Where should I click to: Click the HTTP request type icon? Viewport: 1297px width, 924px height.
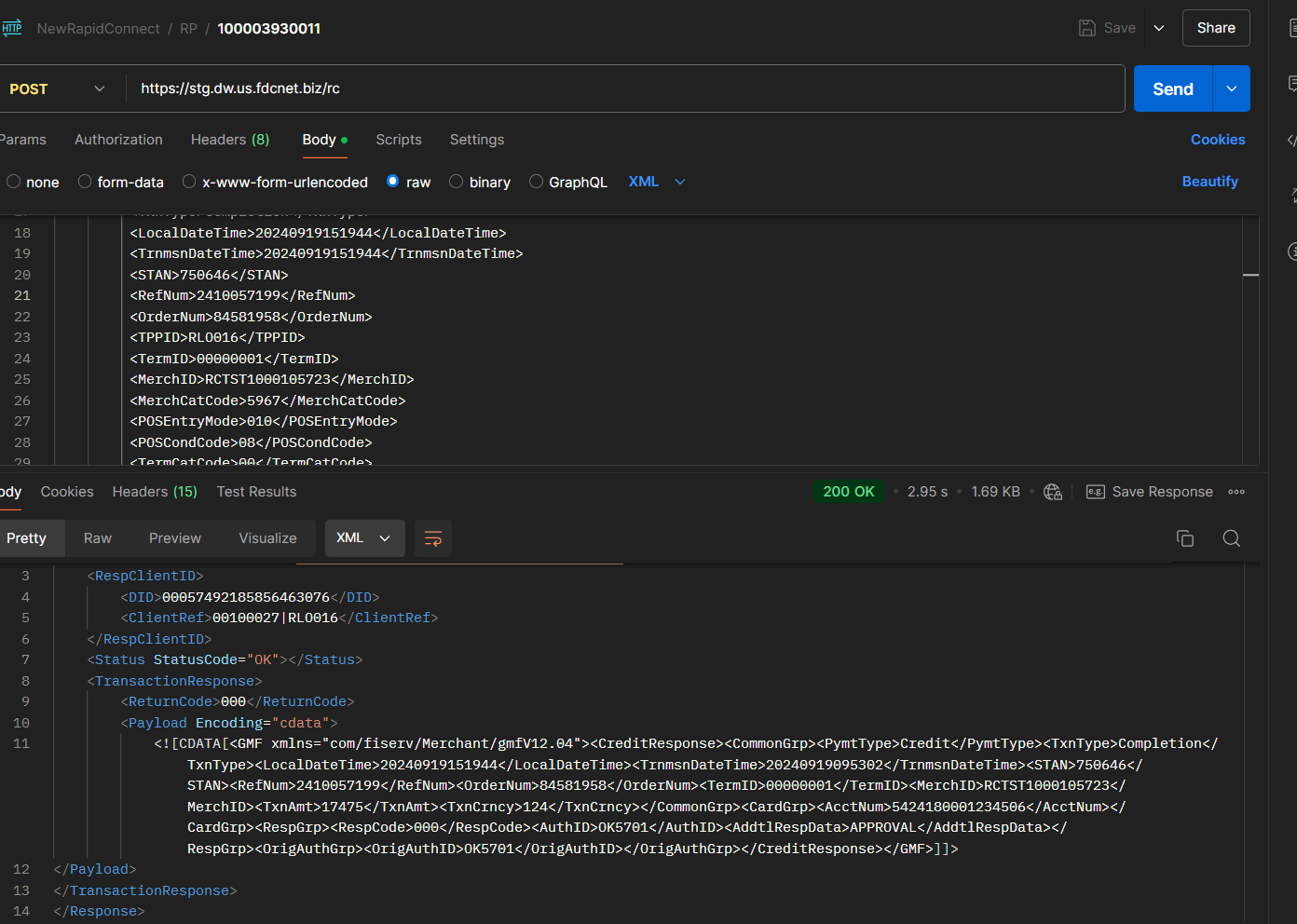coord(12,28)
